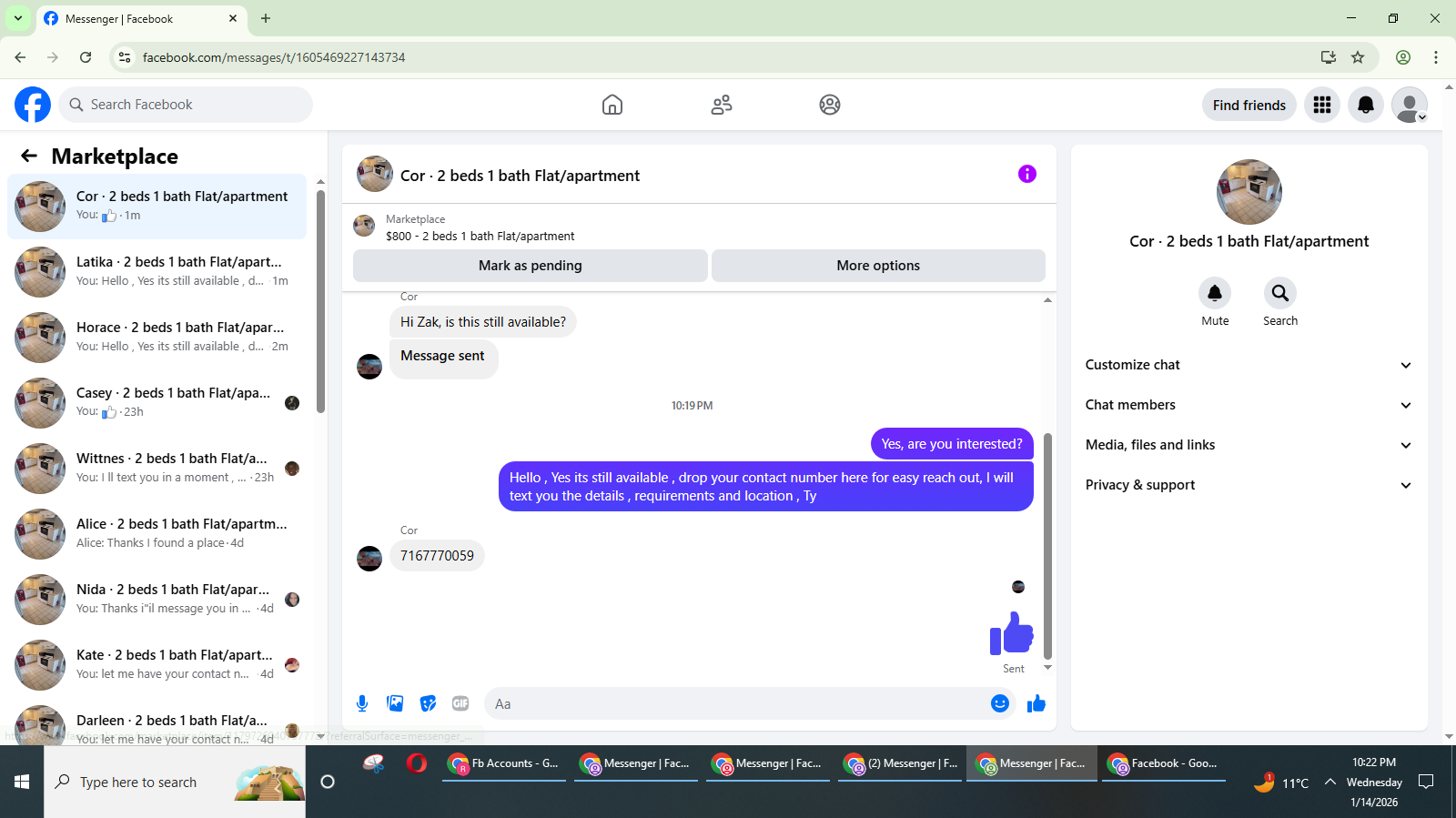Viewport: 1456px width, 818px height.
Task: Reload the page in browser
Action: [86, 57]
